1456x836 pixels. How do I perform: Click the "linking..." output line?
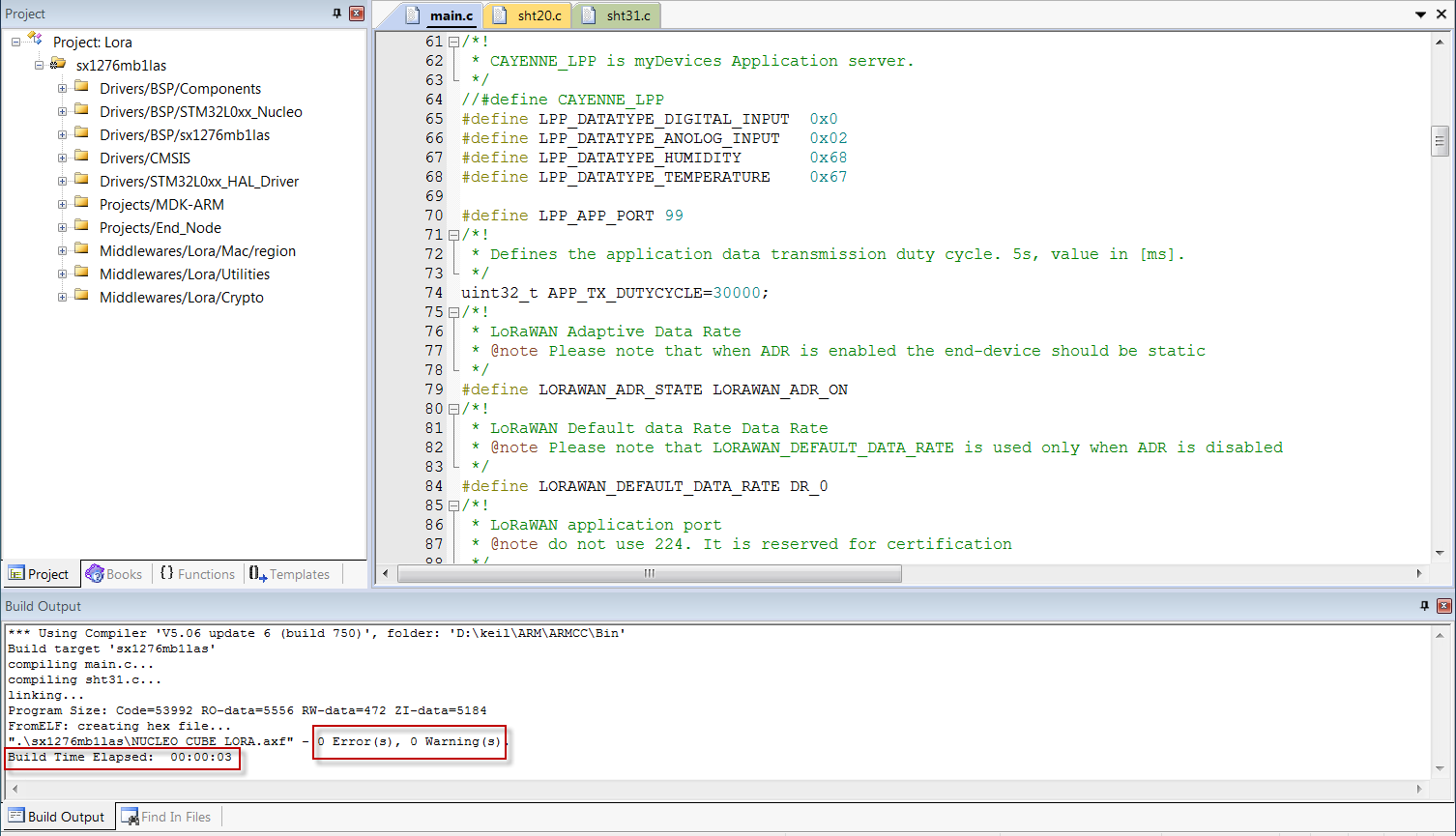(x=45, y=695)
